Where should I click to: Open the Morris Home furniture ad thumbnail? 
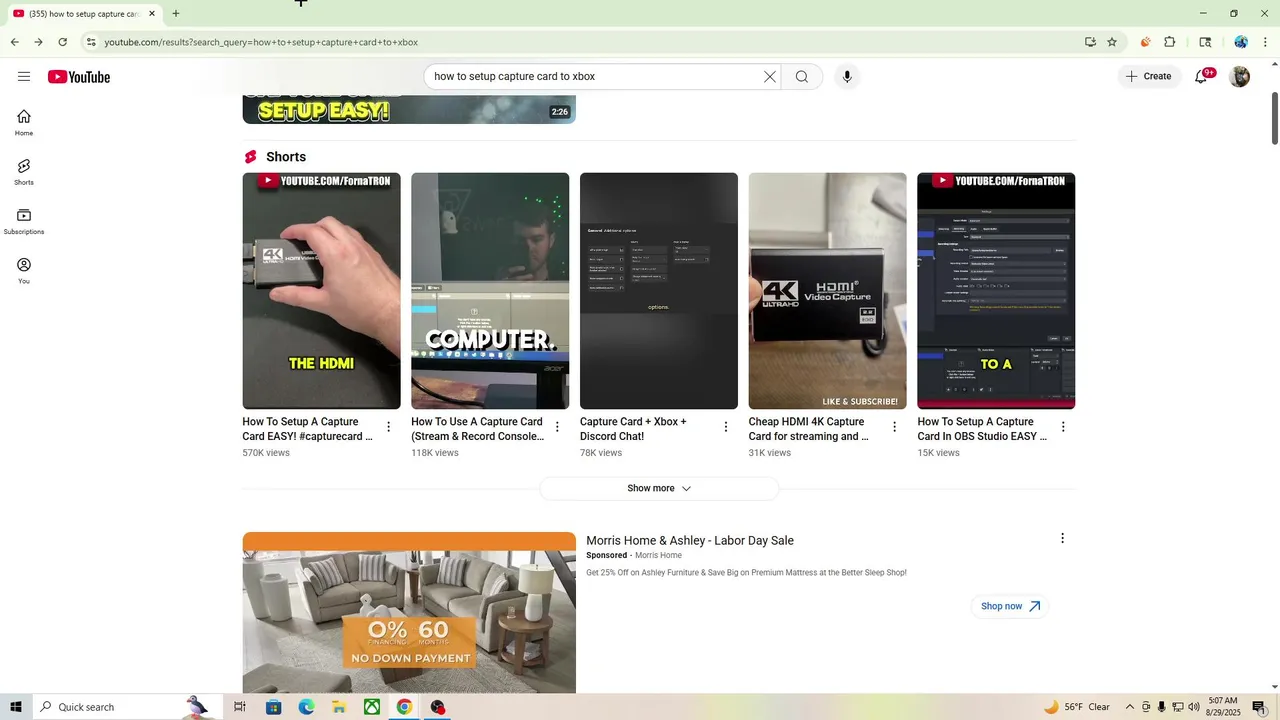coord(409,613)
